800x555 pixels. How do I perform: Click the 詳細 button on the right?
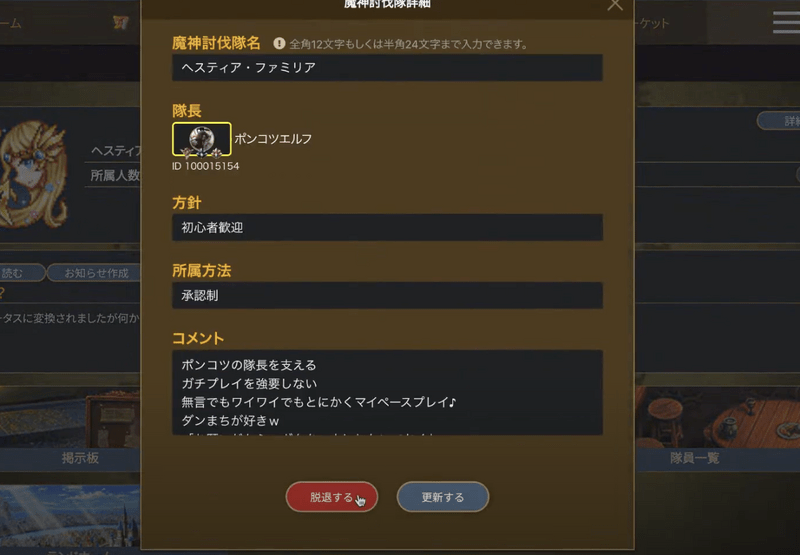(x=779, y=121)
